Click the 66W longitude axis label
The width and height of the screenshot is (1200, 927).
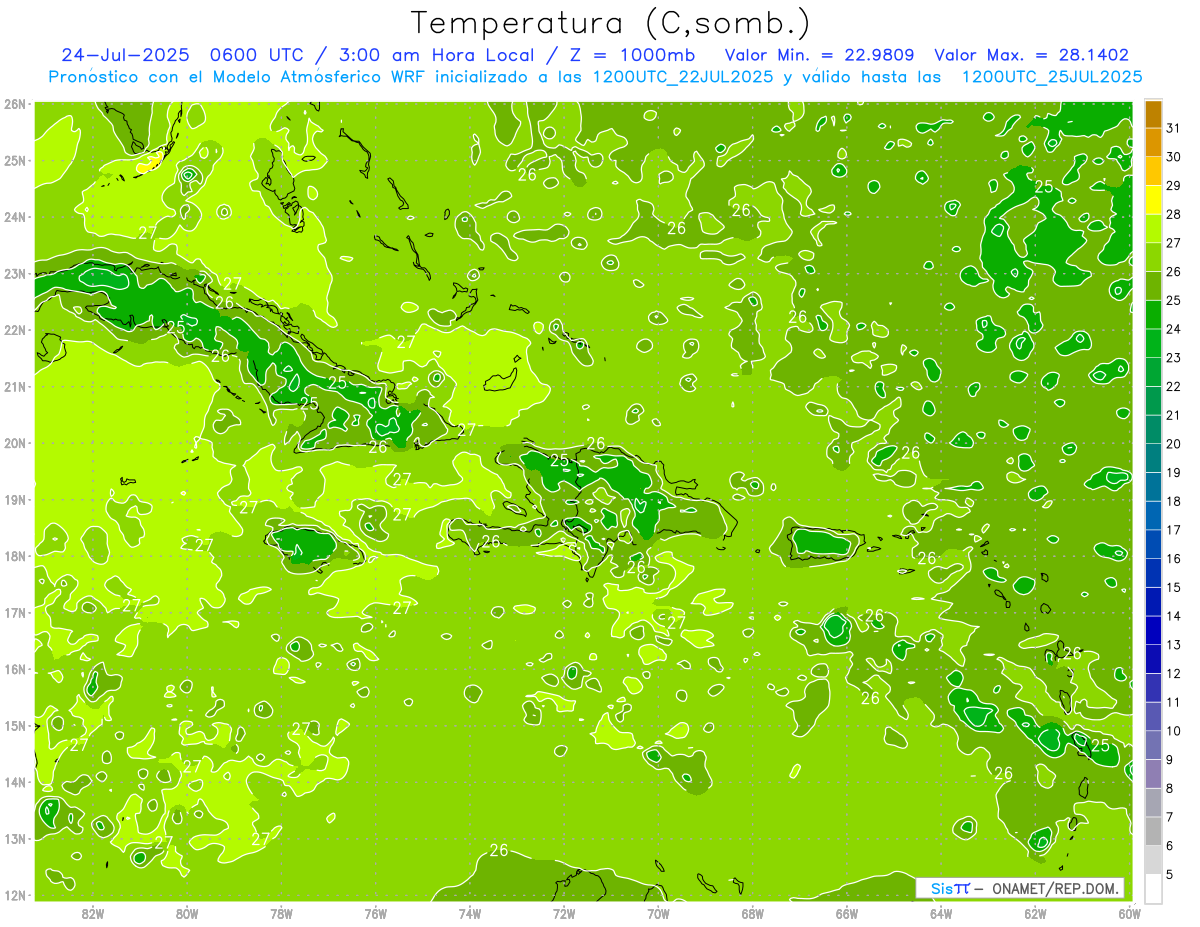click(847, 913)
